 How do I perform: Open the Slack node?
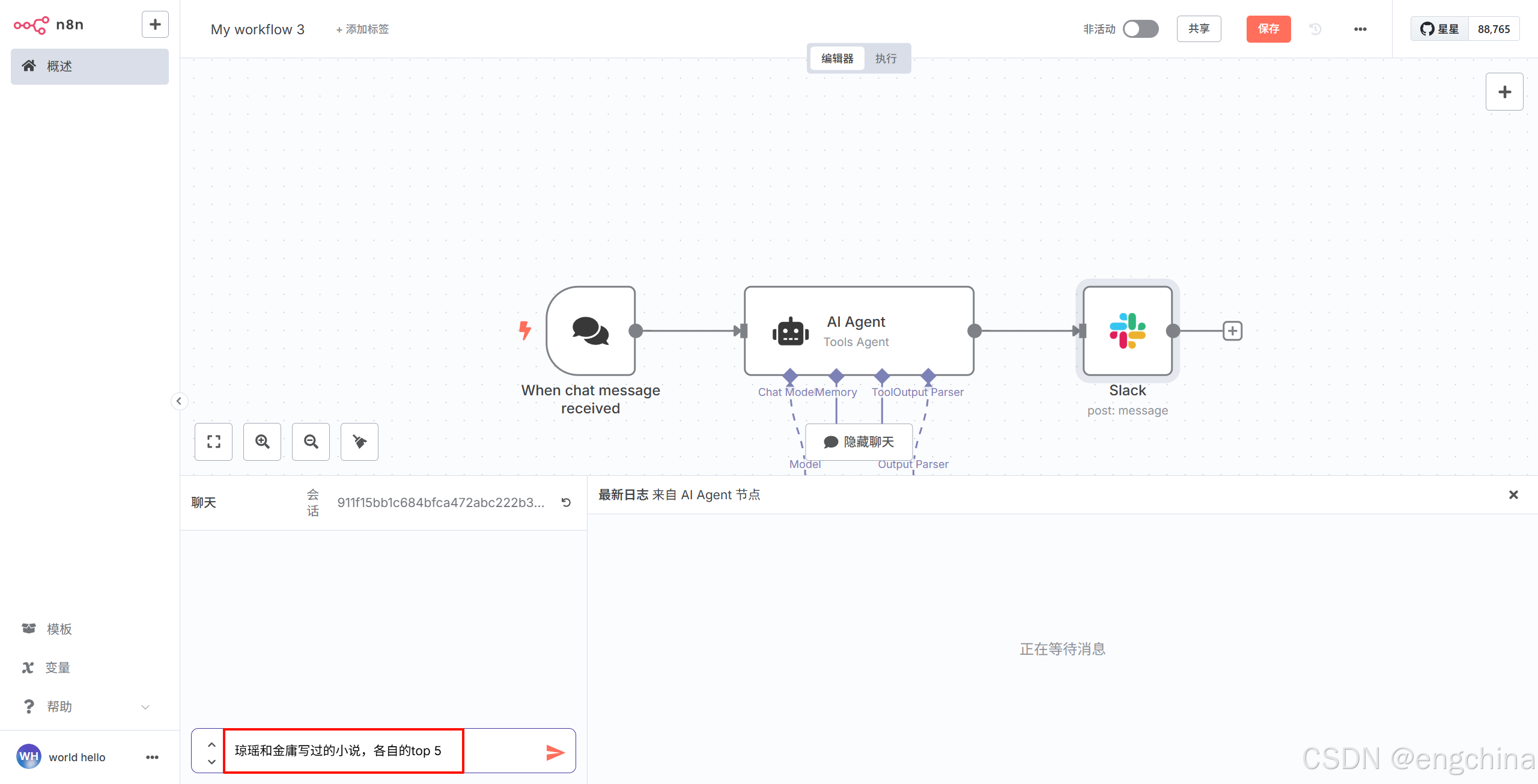click(1127, 330)
